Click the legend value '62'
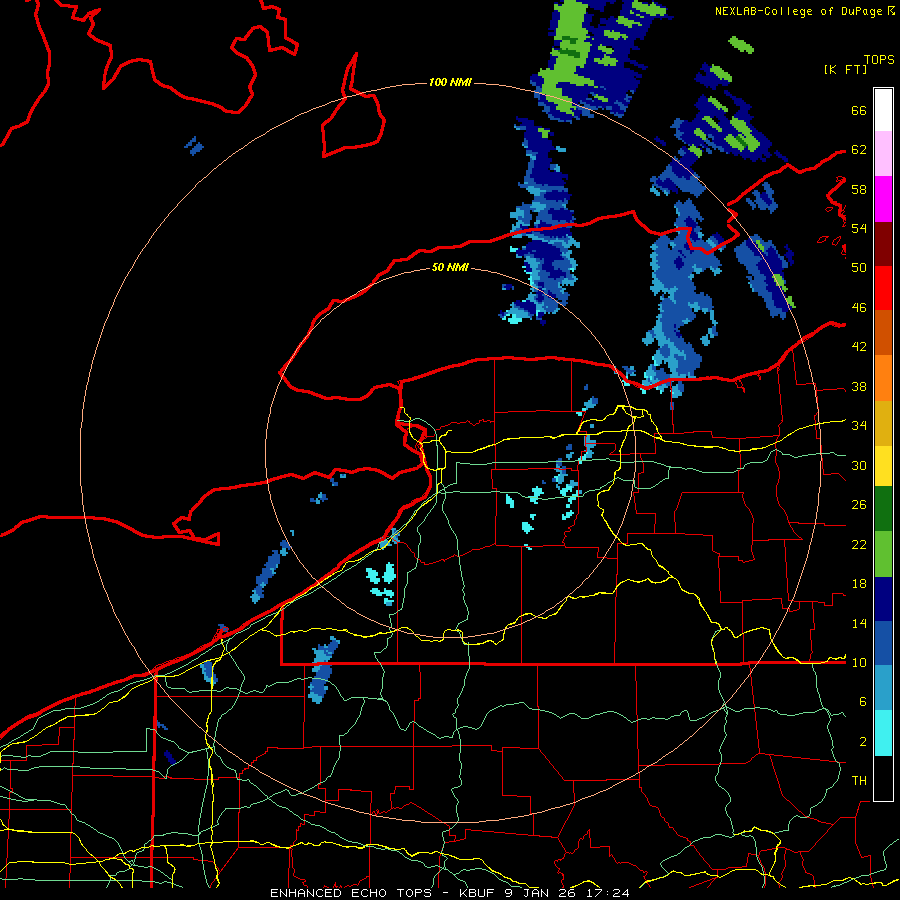The height and width of the screenshot is (900, 900). pos(859,150)
